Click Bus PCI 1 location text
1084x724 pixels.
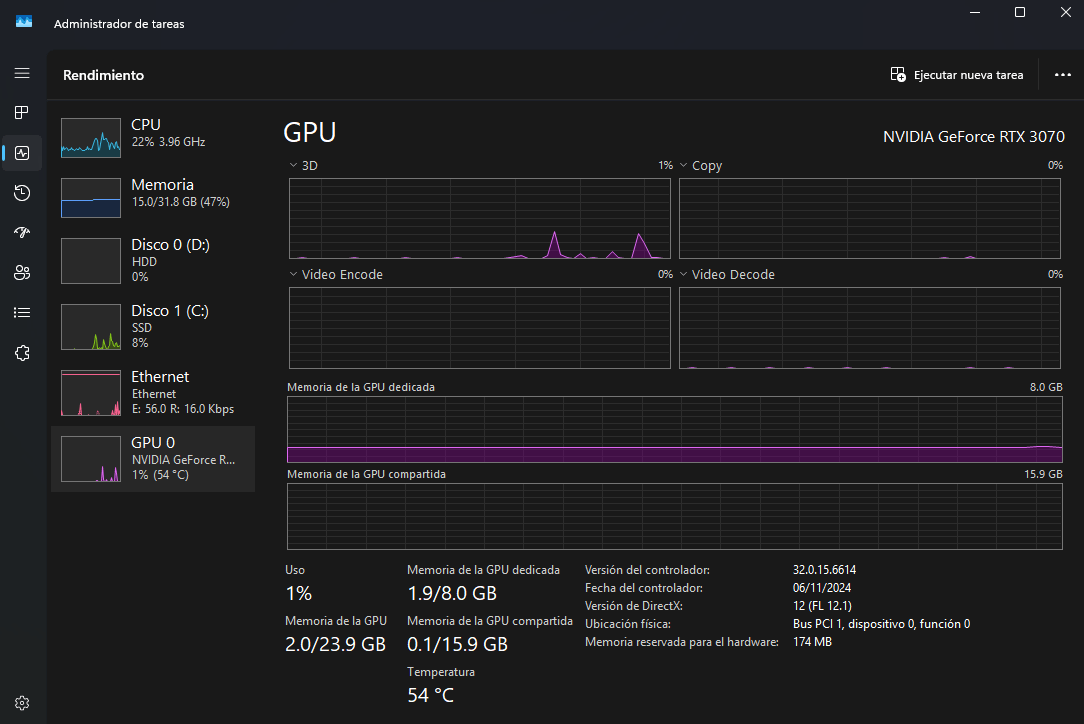tap(881, 624)
